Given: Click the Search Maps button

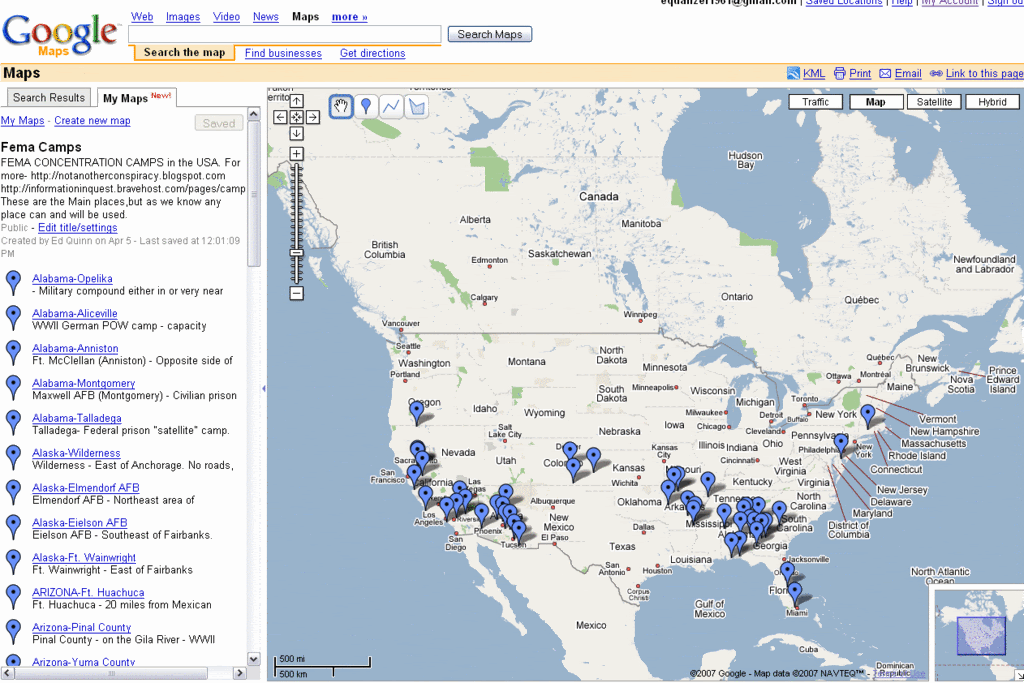Looking at the screenshot, I should 490,34.
